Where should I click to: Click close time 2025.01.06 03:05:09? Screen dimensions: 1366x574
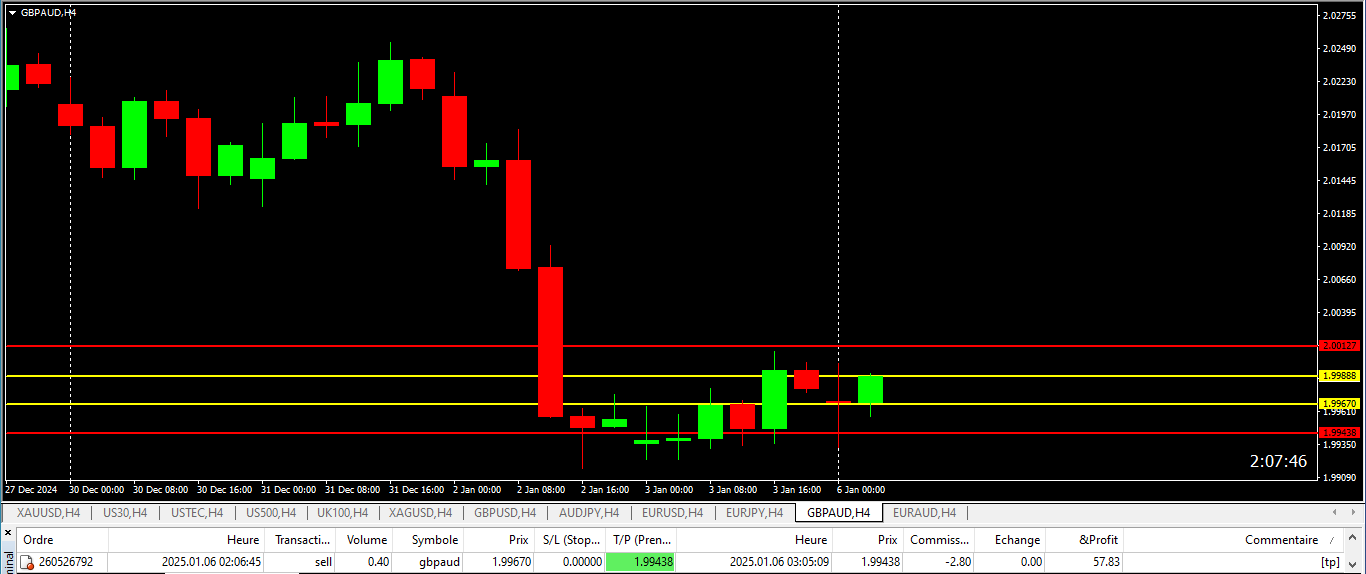click(780, 562)
